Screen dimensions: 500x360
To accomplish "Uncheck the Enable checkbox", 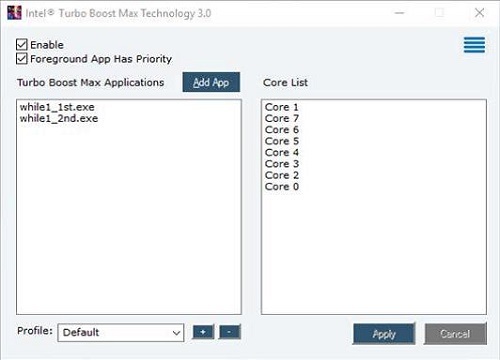I will pyautogui.click(x=22, y=44).
